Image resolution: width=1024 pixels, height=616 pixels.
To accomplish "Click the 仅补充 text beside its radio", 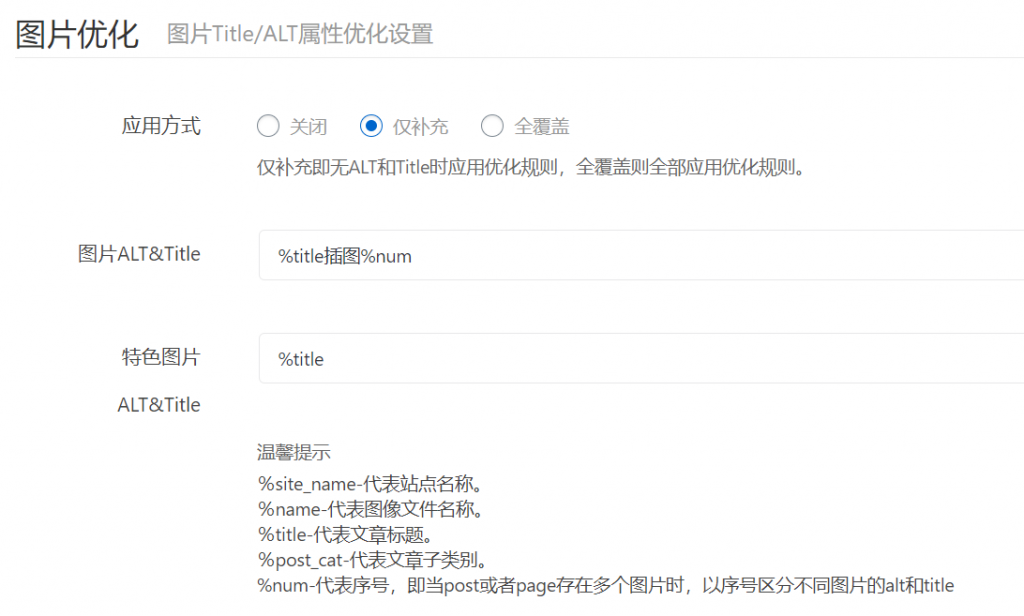I will coord(420,126).
